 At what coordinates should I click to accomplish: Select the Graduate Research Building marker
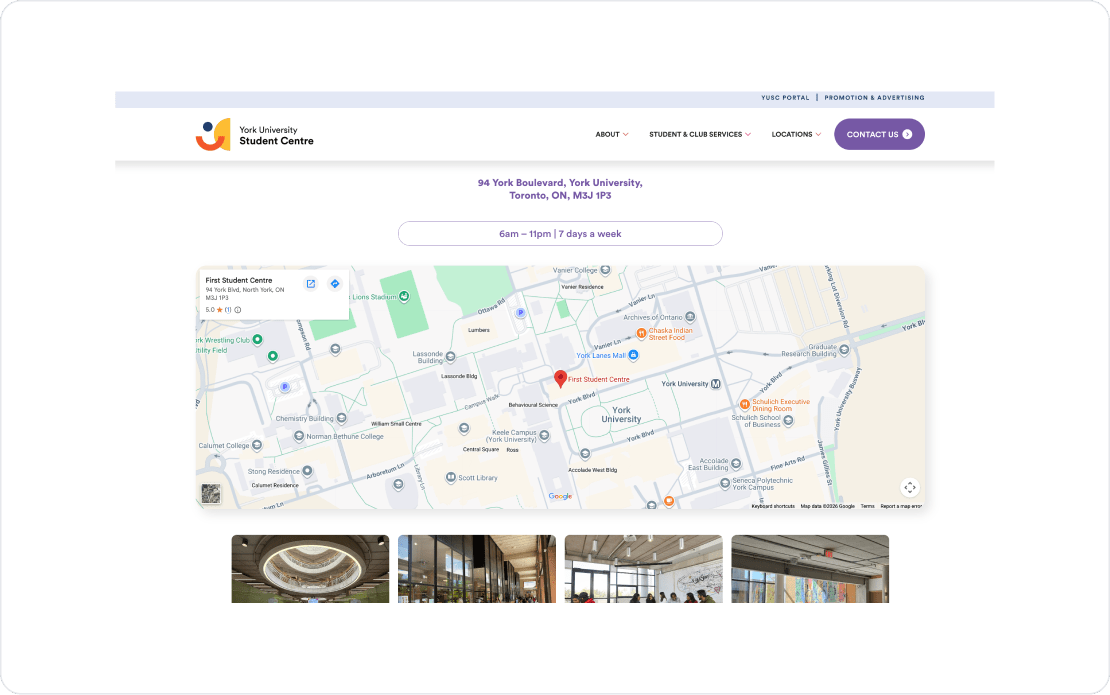(844, 350)
